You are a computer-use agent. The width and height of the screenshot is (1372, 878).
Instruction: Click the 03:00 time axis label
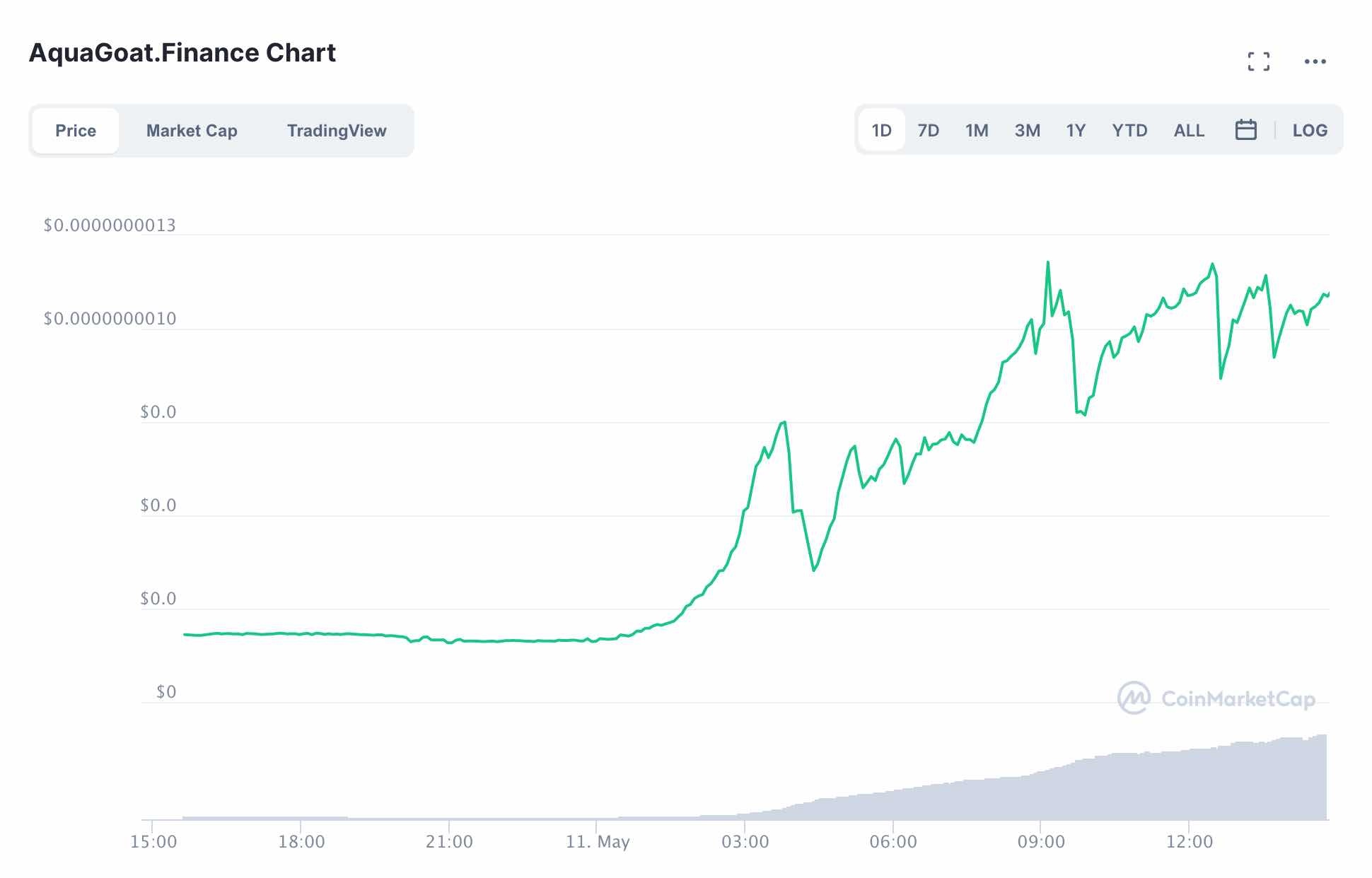(x=745, y=842)
